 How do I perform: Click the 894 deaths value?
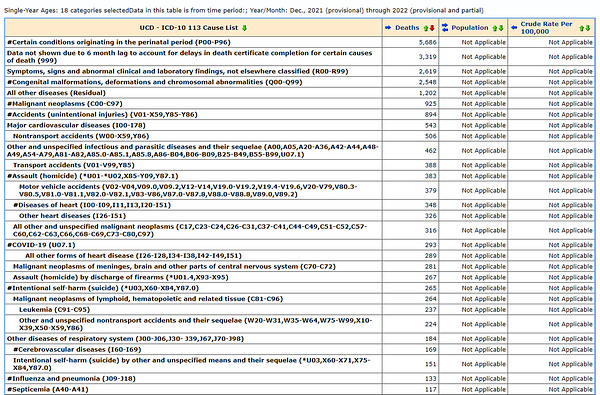click(430, 114)
